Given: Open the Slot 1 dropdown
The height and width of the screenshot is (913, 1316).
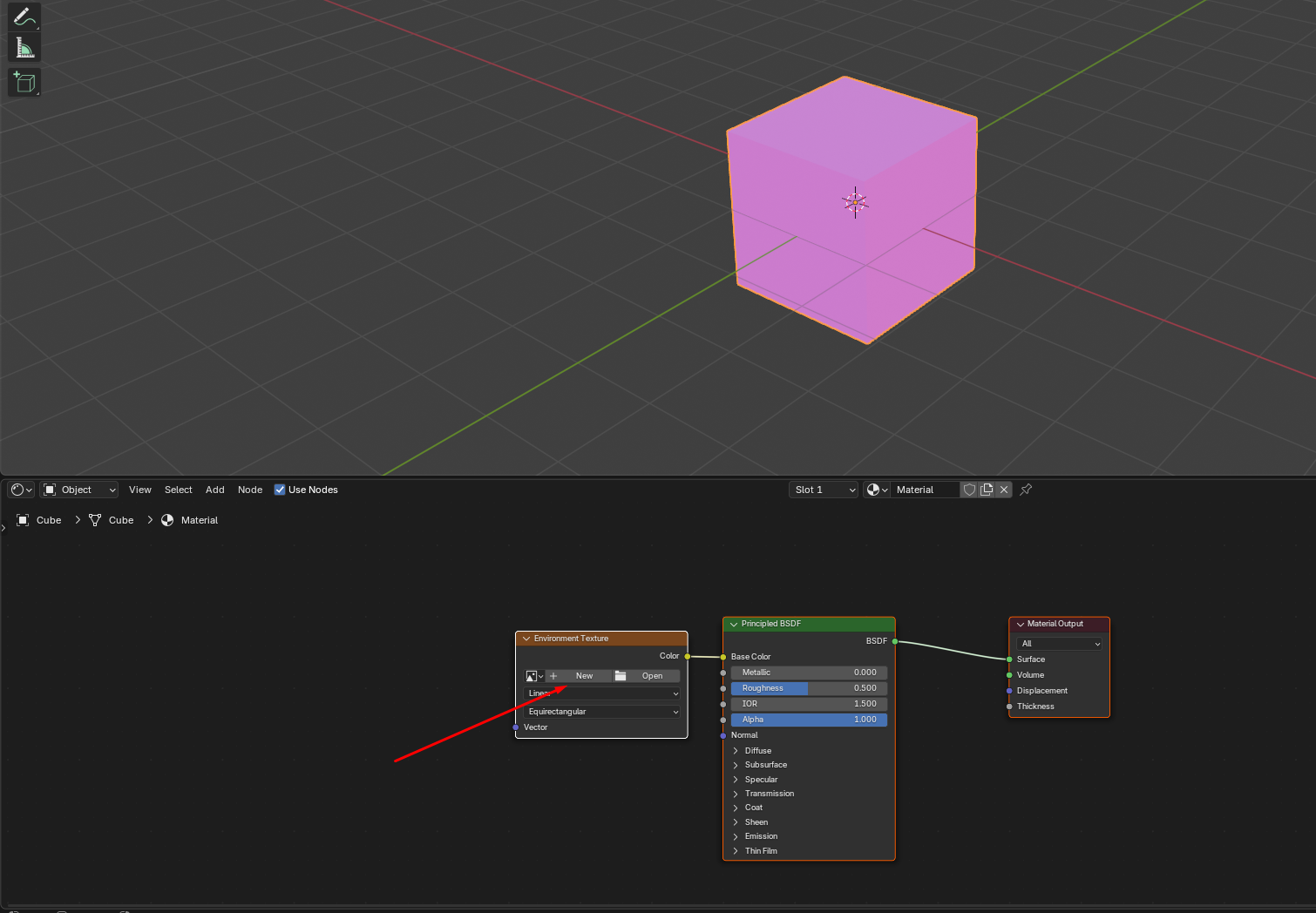Looking at the screenshot, I should coord(824,490).
